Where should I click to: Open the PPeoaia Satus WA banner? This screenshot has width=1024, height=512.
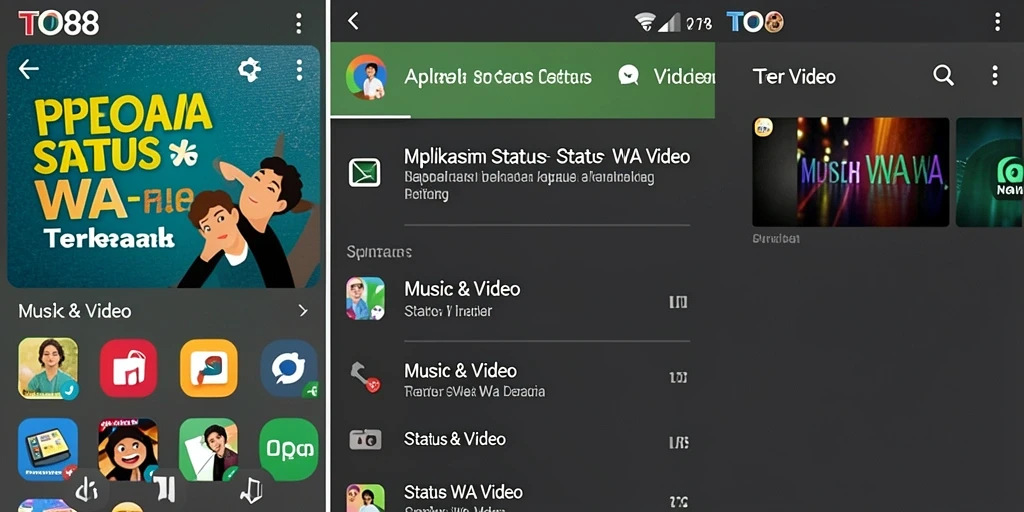click(x=163, y=167)
